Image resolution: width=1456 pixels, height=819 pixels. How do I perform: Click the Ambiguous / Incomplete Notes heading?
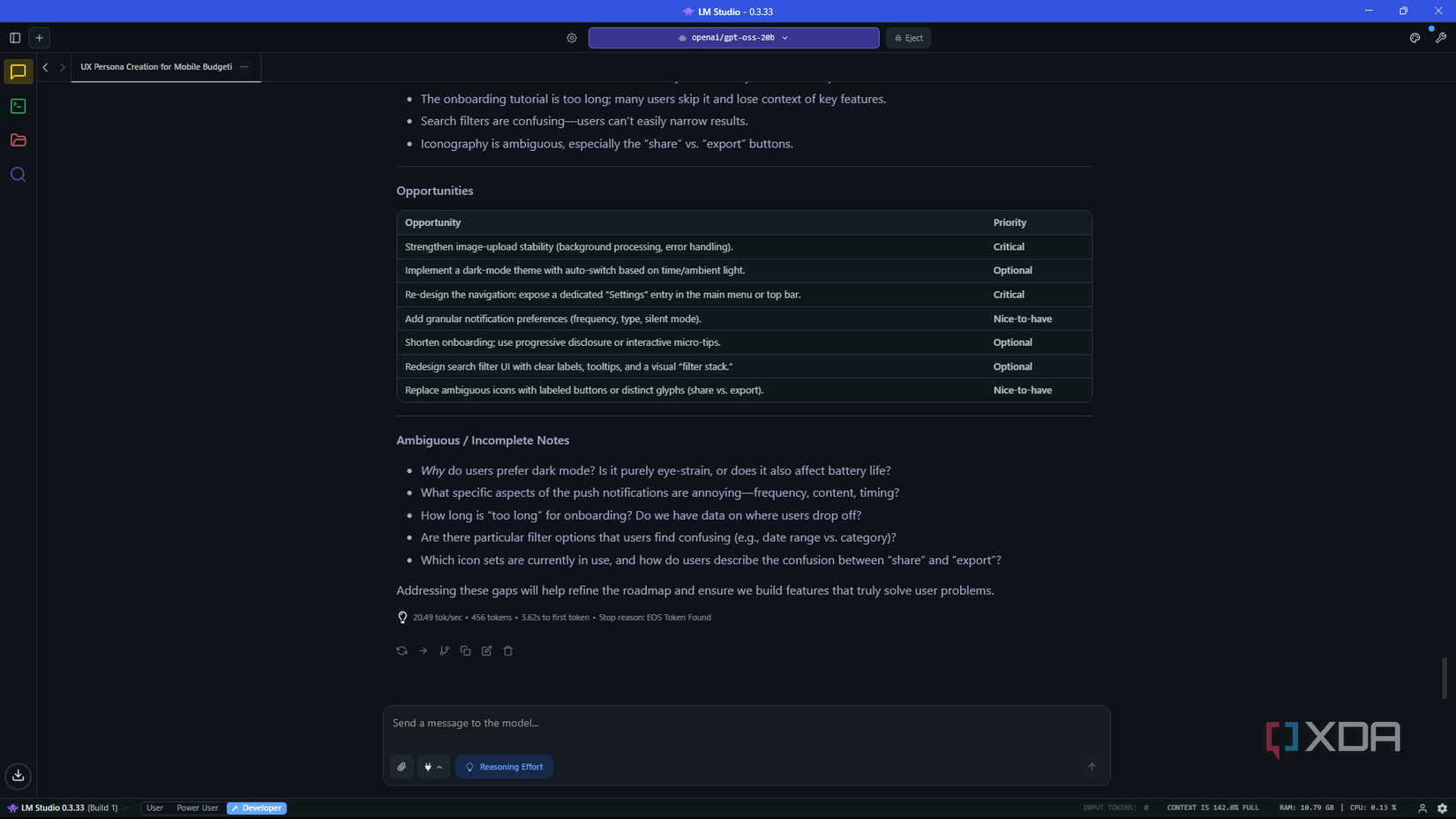(x=483, y=440)
